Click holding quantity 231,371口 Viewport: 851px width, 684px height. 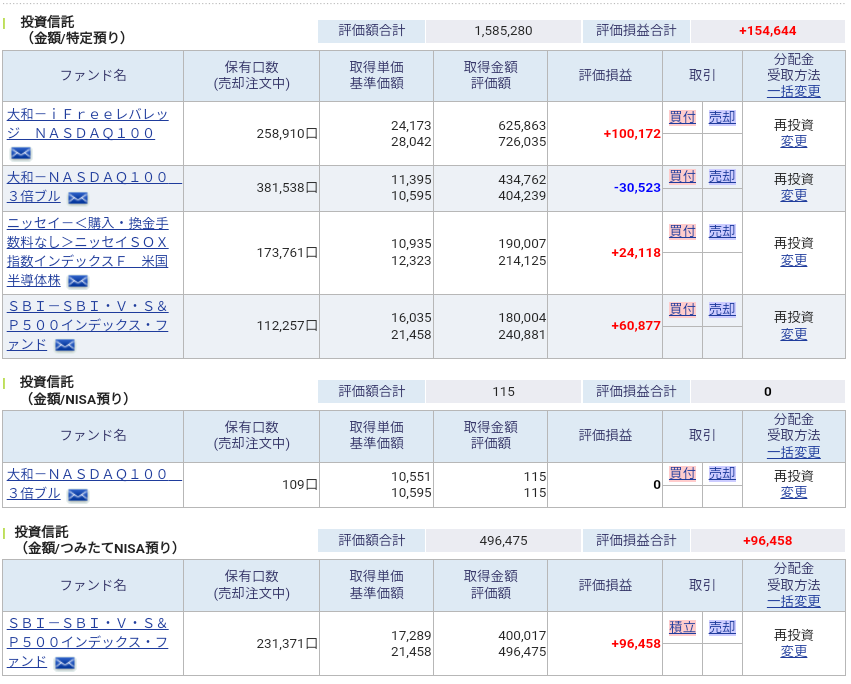tap(287, 644)
